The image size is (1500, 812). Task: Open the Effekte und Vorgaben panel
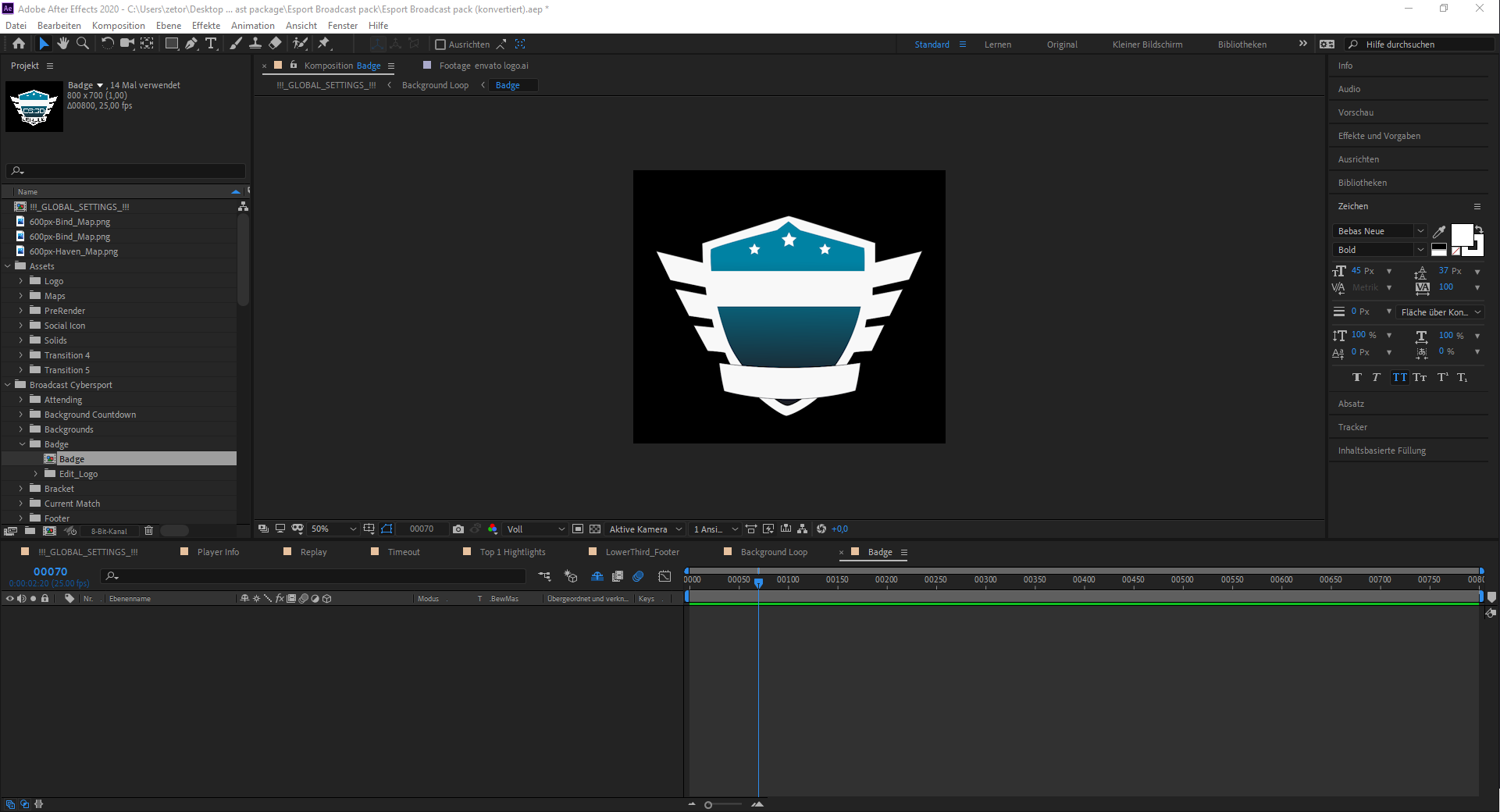(1379, 136)
